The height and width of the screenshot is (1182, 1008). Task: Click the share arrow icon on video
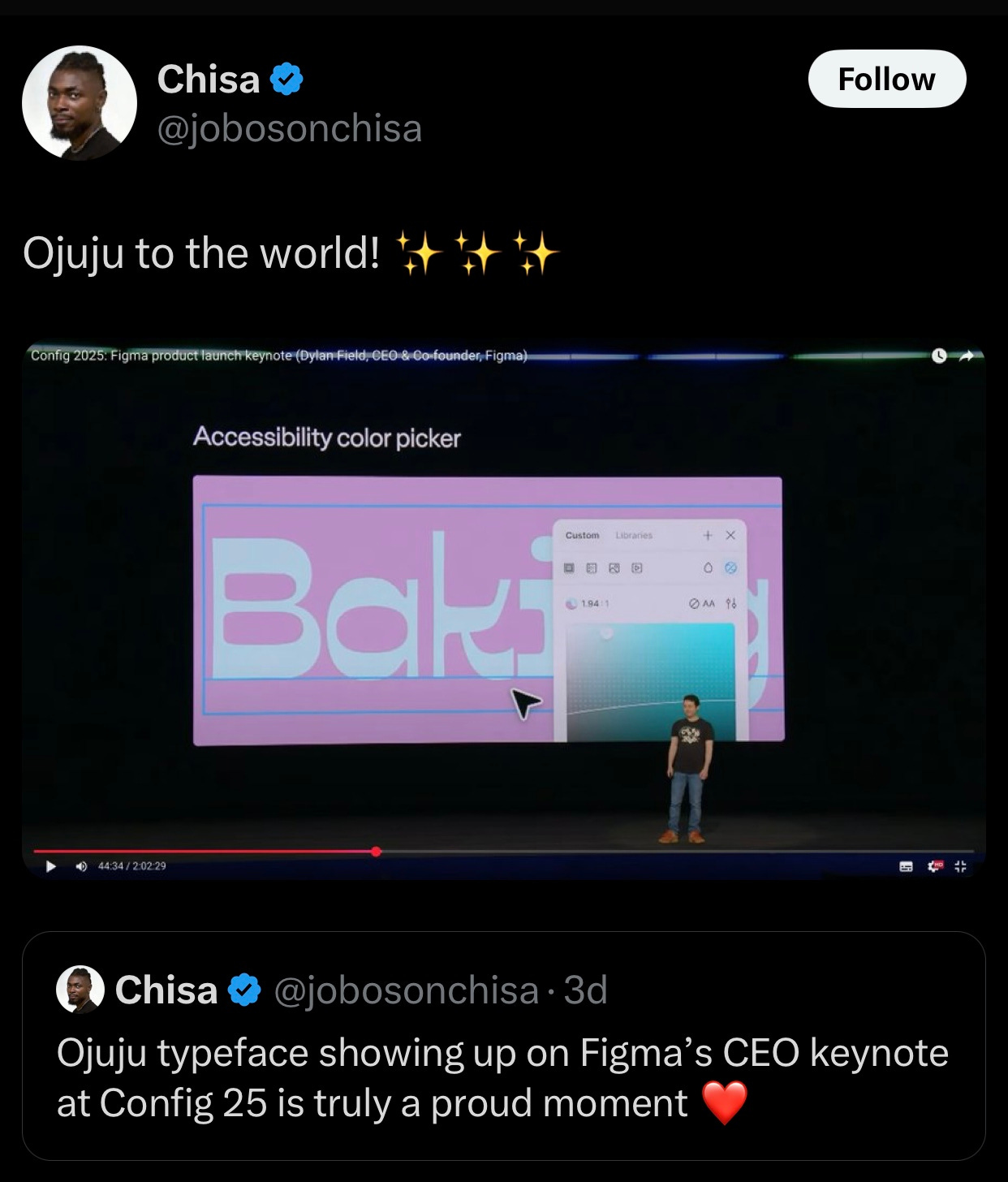[967, 356]
